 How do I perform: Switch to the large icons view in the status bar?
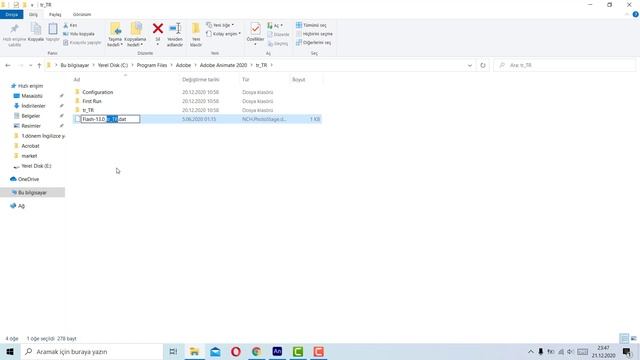click(633, 338)
